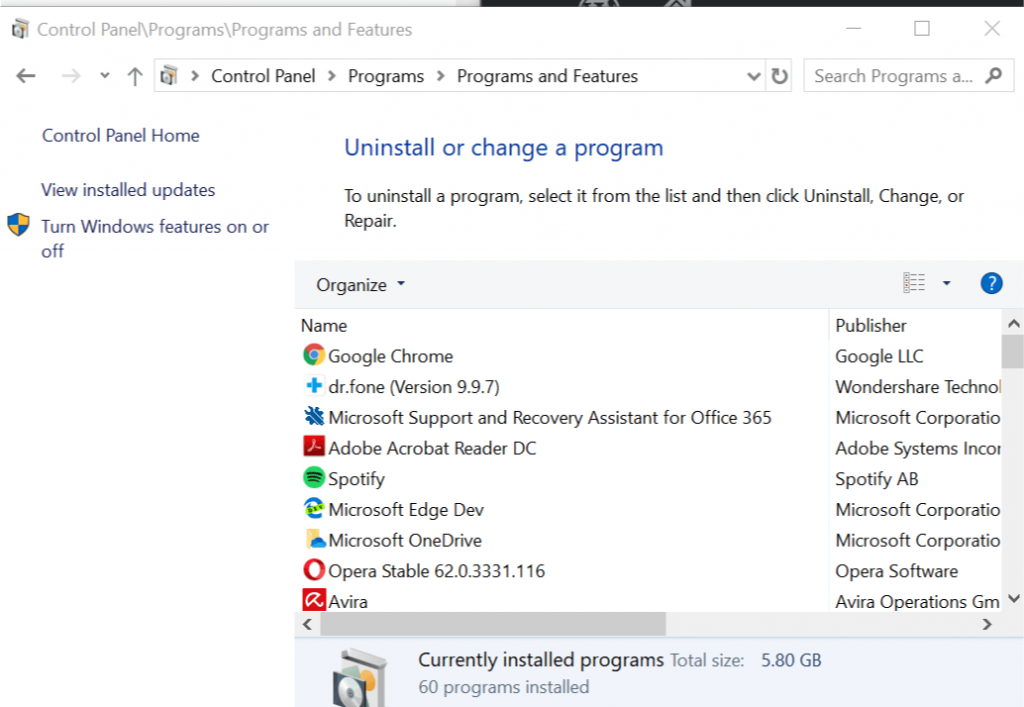Screen dimensions: 1024x707
Task: Click the vertical scrollbar down arrow
Action: [x=1013, y=598]
